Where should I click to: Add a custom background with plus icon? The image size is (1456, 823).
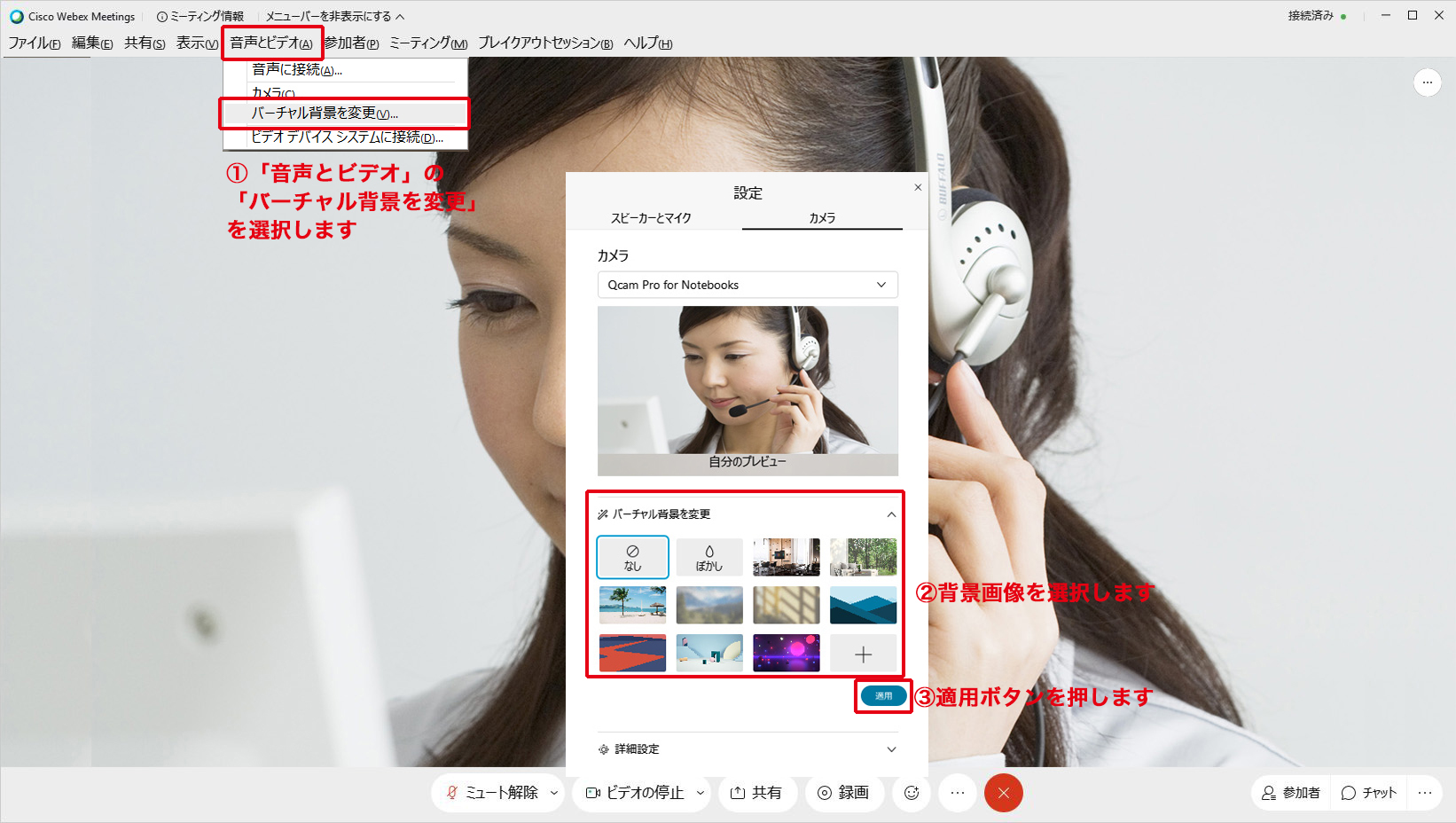pyautogui.click(x=864, y=654)
